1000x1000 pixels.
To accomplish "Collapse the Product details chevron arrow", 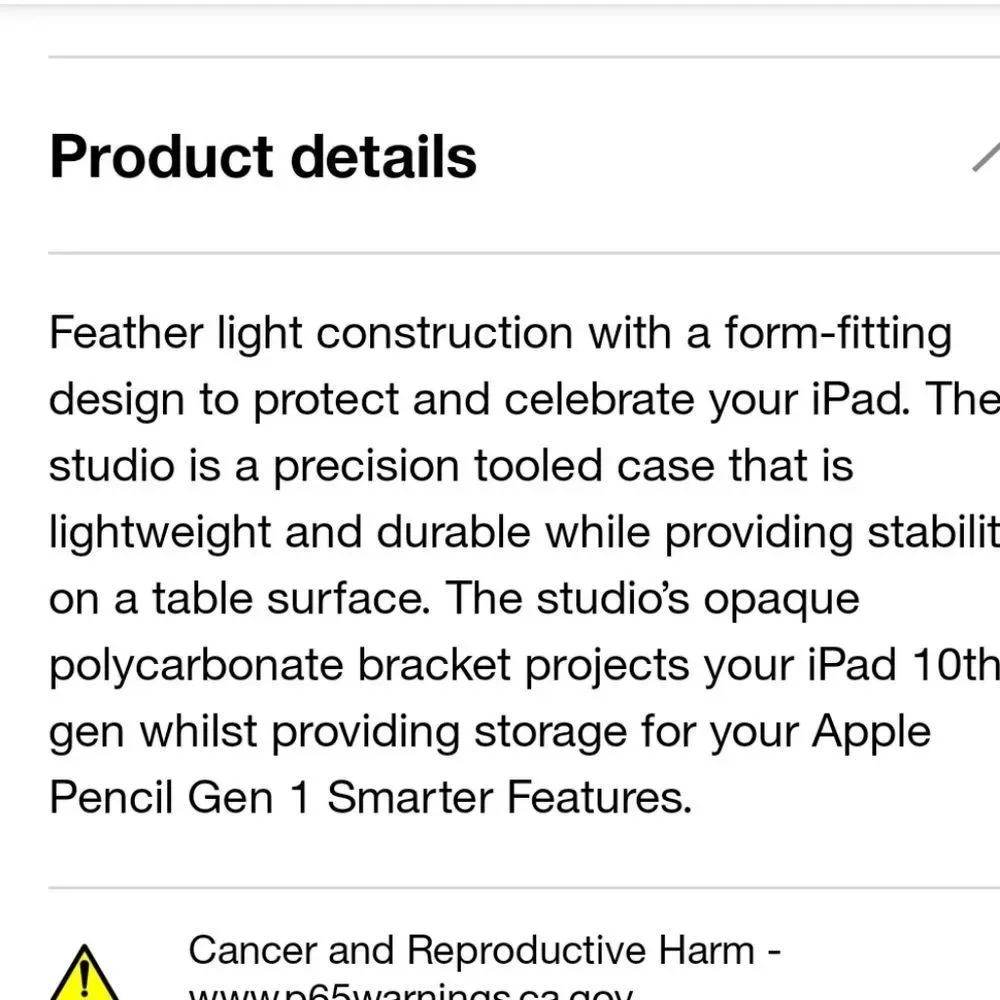I will [x=986, y=156].
